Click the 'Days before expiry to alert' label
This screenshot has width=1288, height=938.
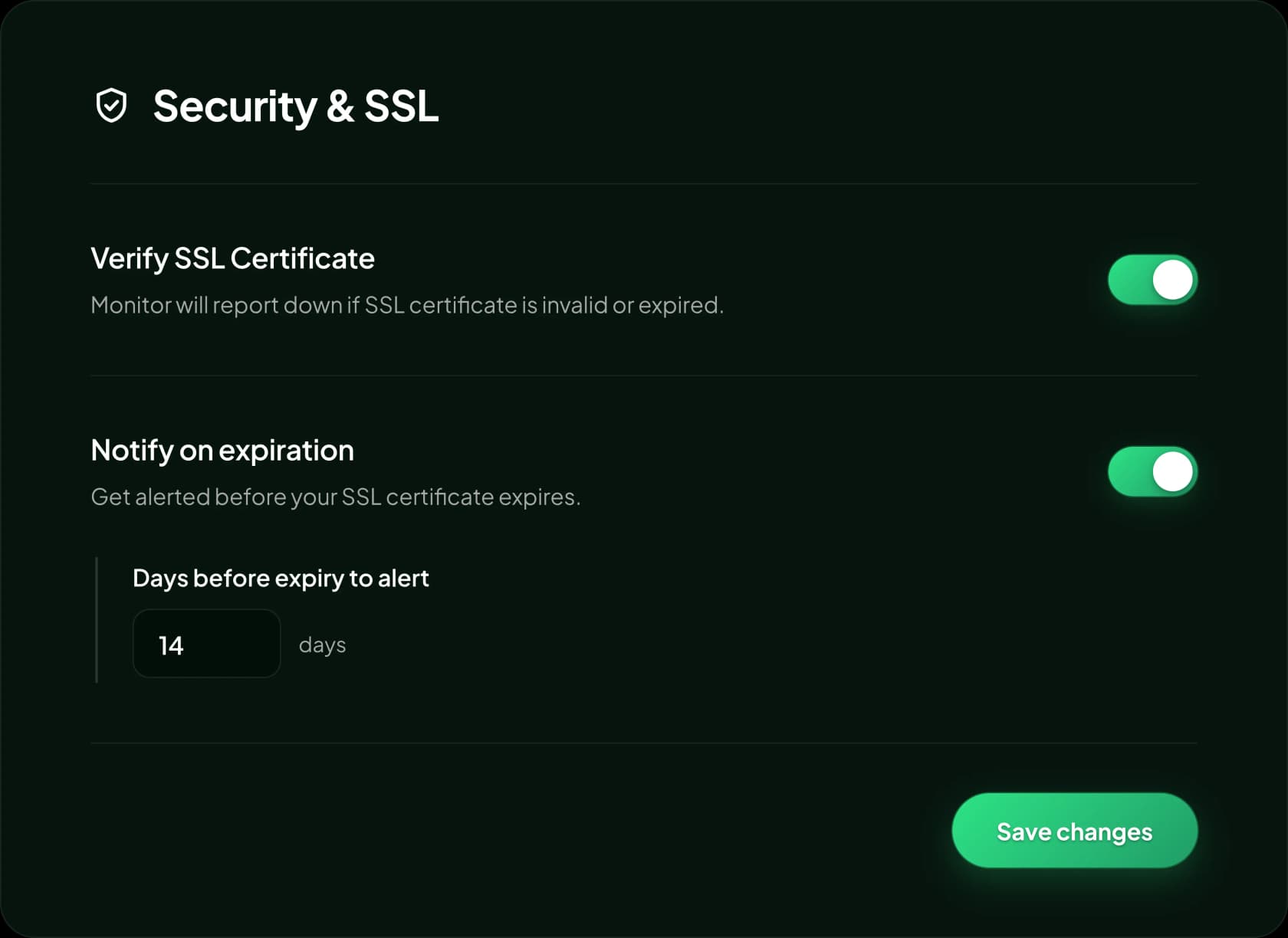[x=281, y=579]
